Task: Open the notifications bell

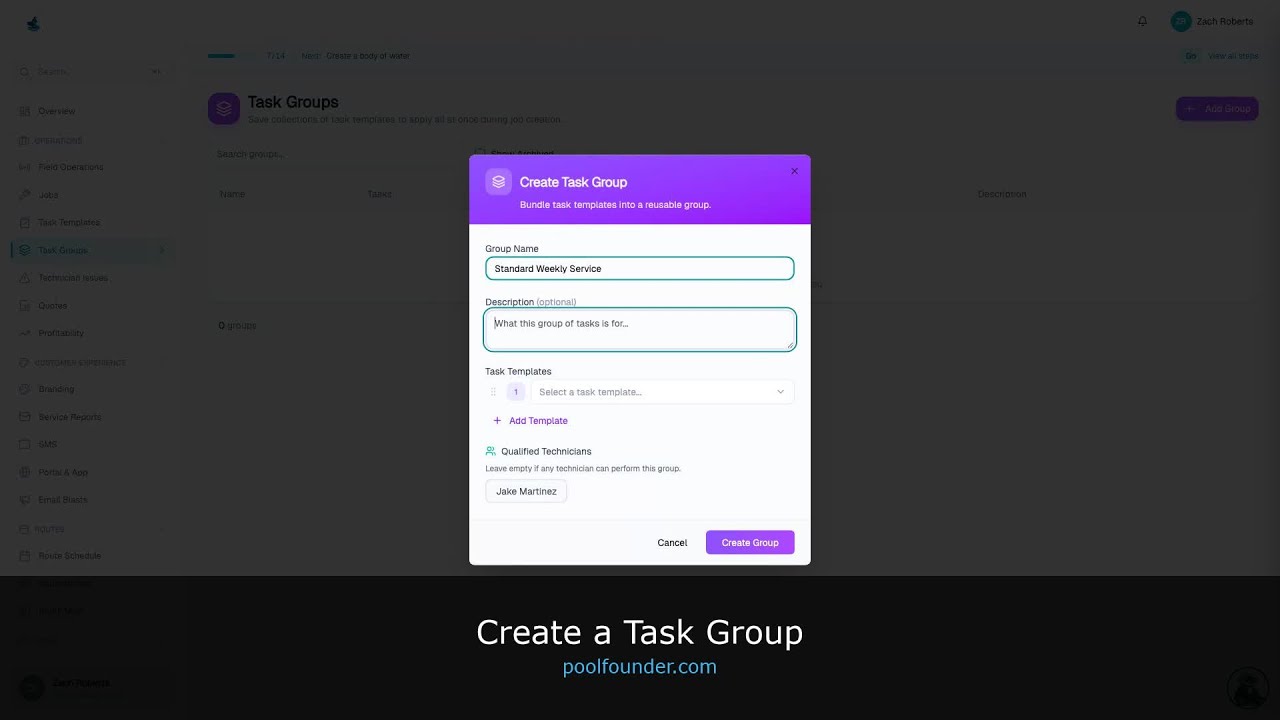Action: pos(1143,21)
